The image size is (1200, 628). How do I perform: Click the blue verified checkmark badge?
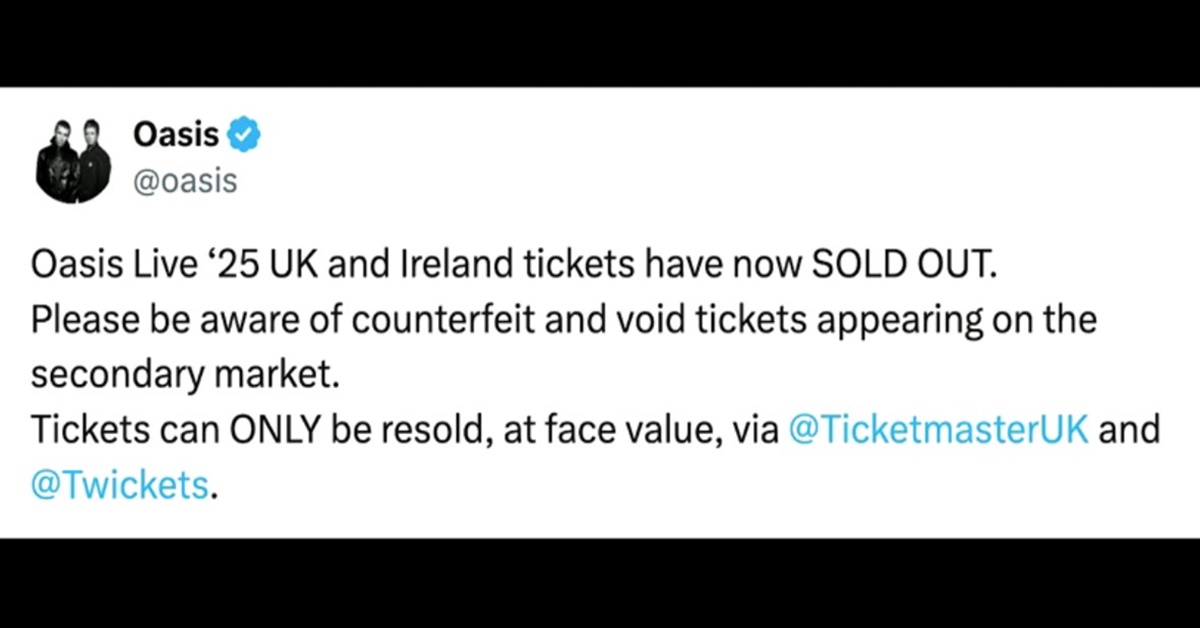click(x=245, y=134)
